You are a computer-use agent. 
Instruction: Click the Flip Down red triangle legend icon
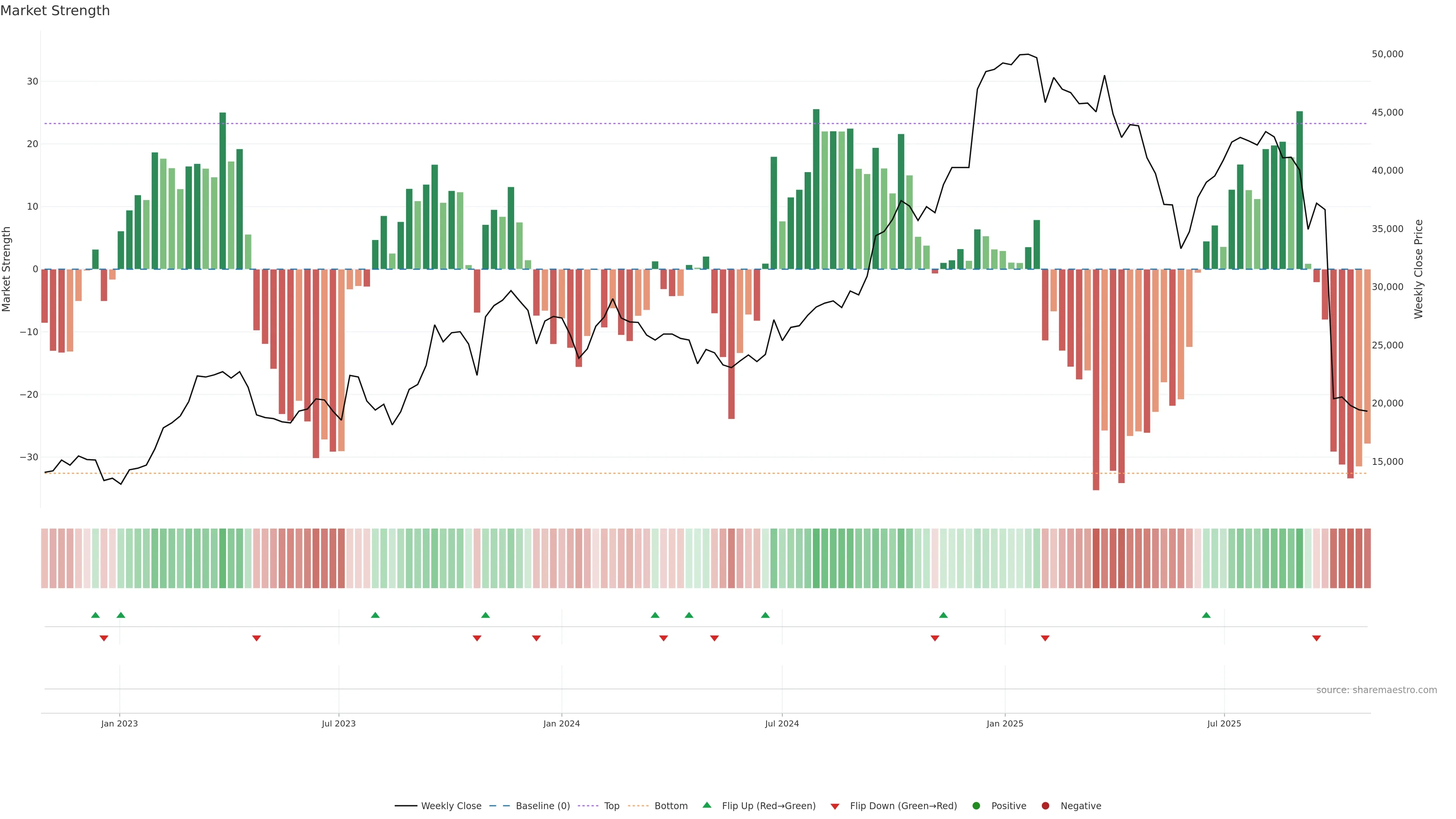click(x=835, y=806)
